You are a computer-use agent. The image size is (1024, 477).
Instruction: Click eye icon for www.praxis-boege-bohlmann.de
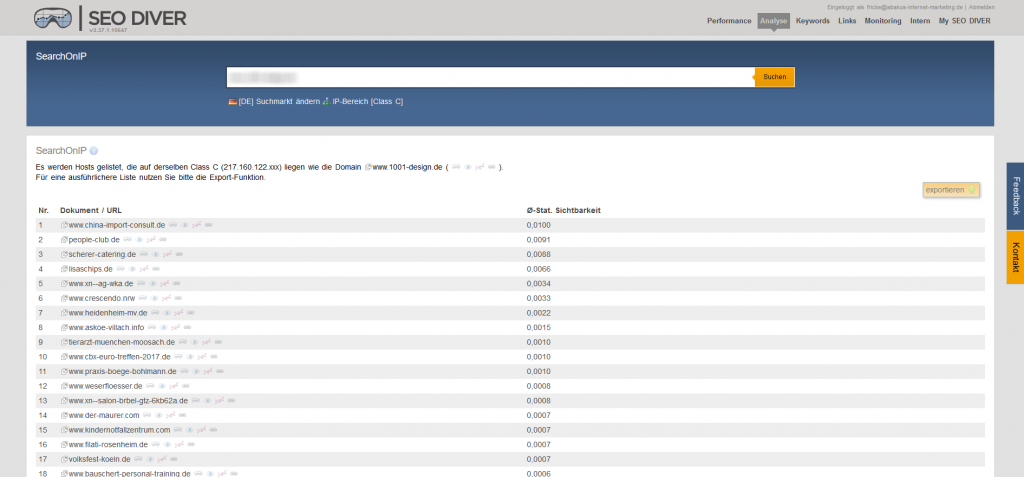tap(197, 371)
